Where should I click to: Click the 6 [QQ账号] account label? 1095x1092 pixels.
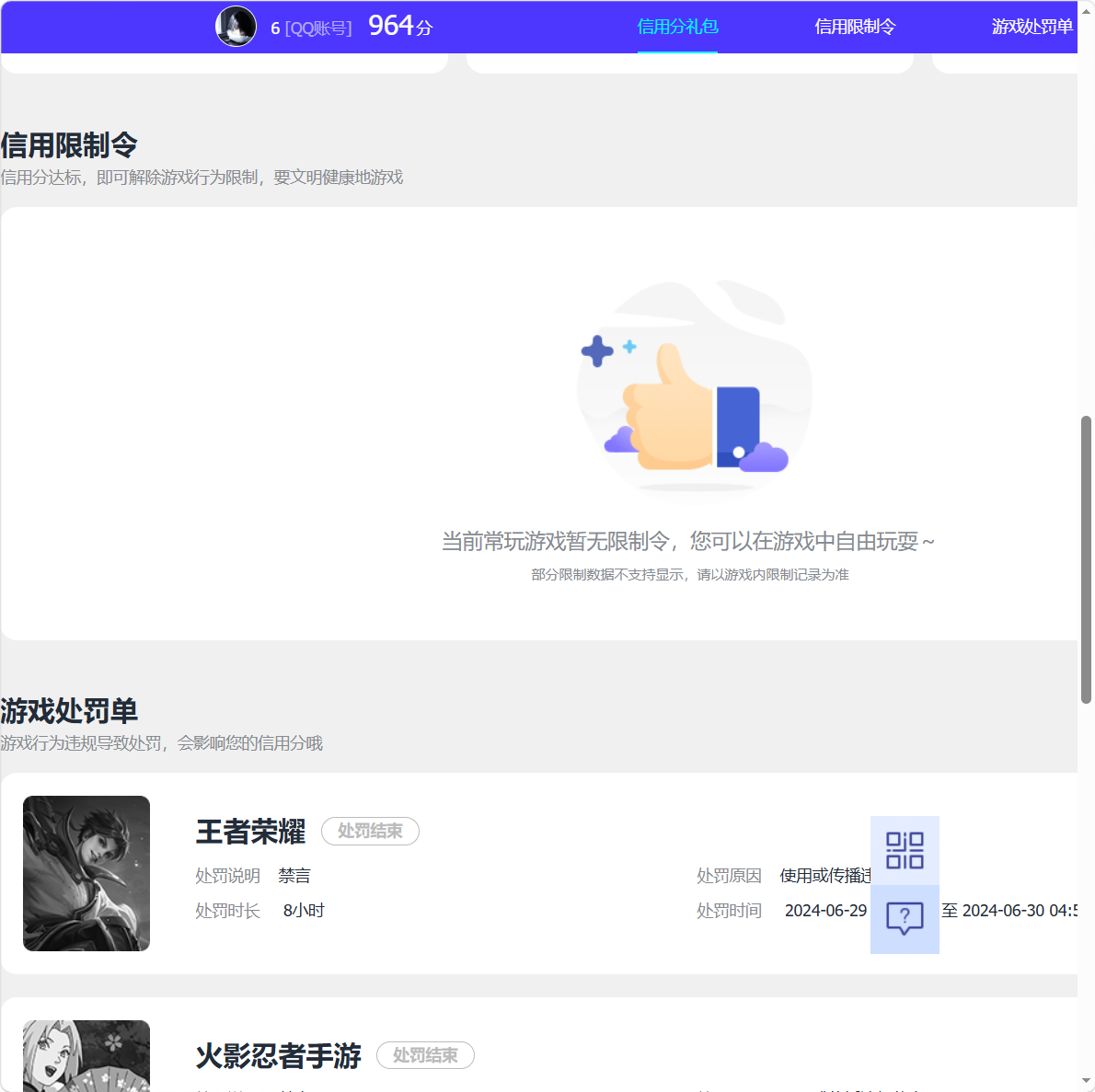pyautogui.click(x=311, y=28)
